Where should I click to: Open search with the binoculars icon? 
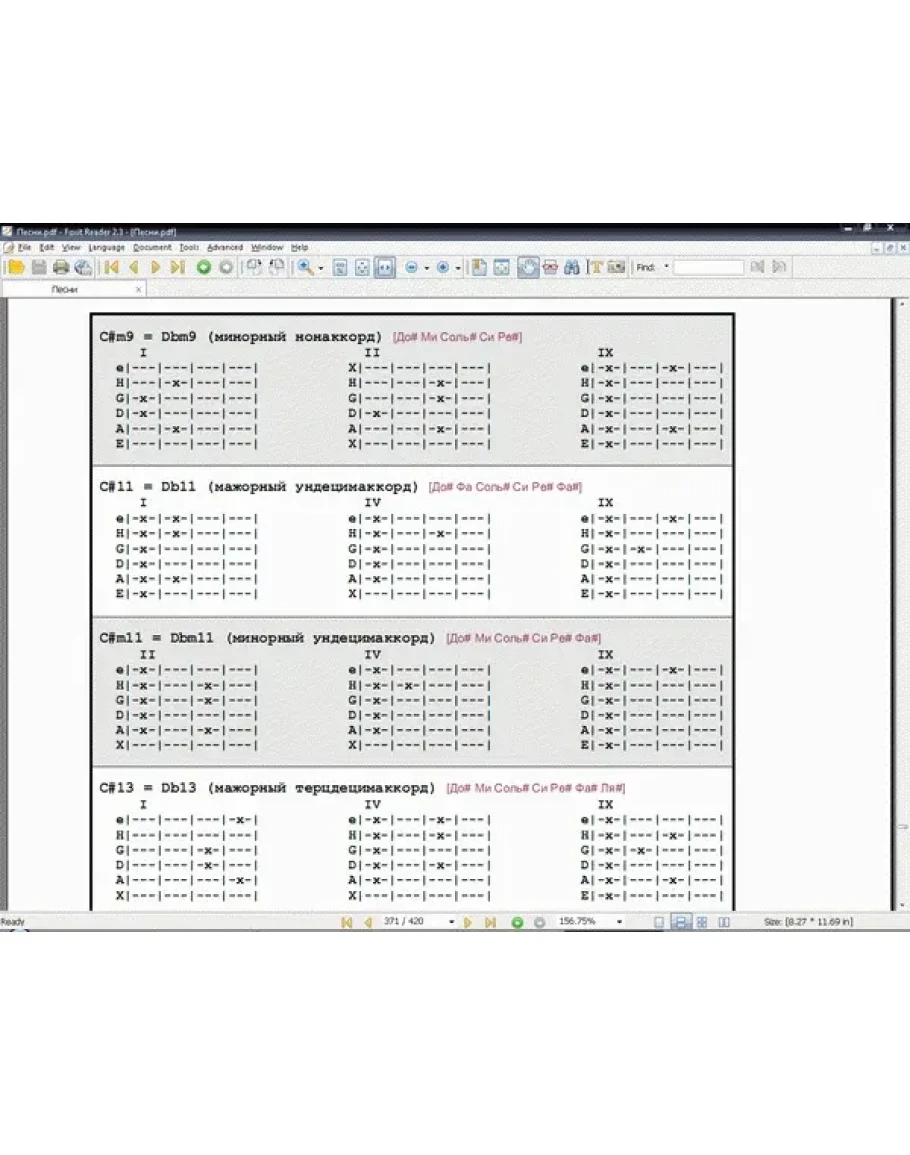[x=572, y=267]
